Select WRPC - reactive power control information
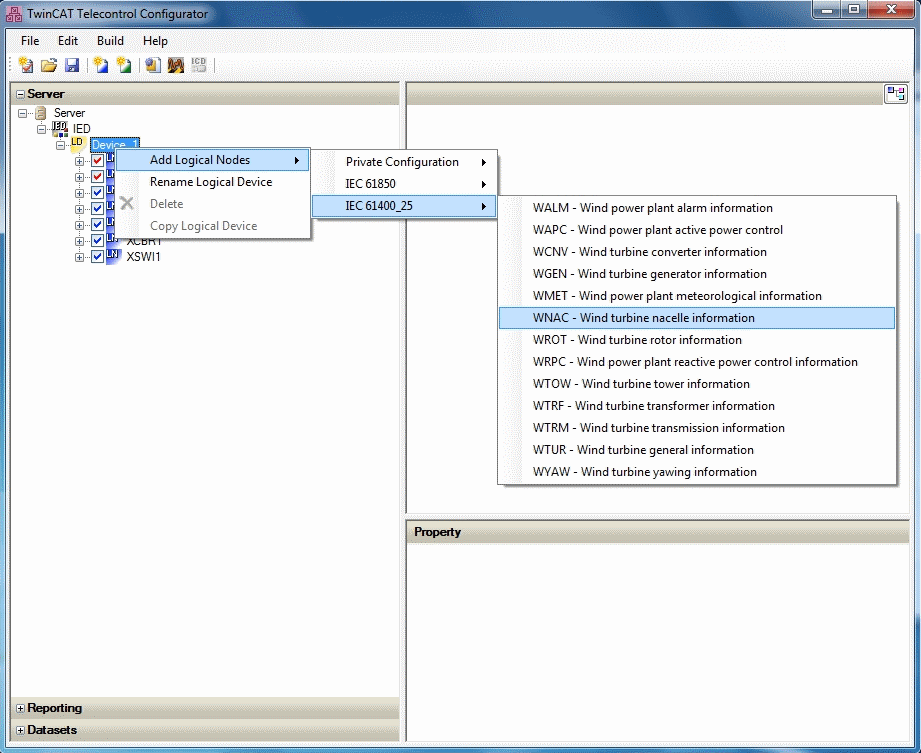 (x=697, y=362)
